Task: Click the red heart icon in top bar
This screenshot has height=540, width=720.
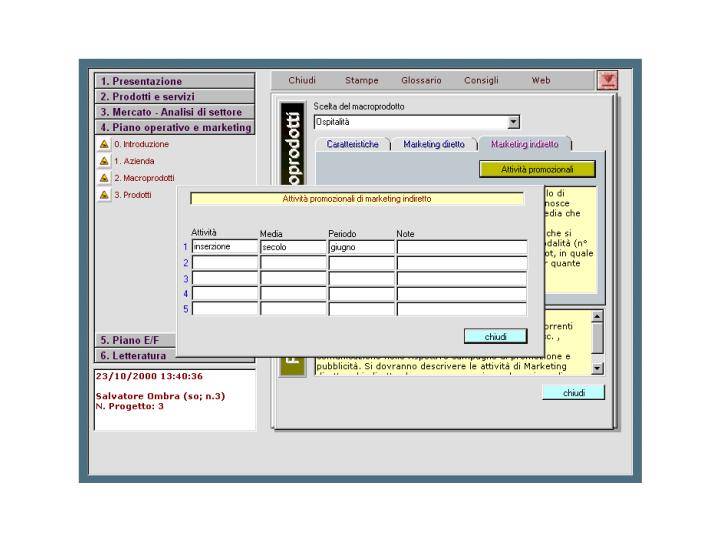Action: pos(608,80)
